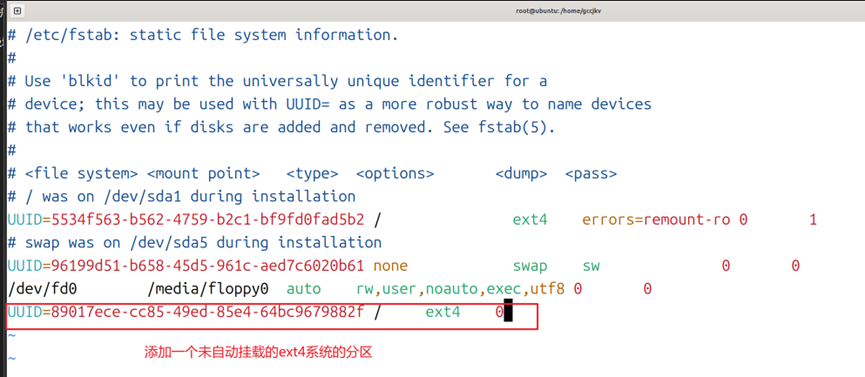Click fstab(5) reference in the comment
865x377 pixels.
[x=521, y=128]
